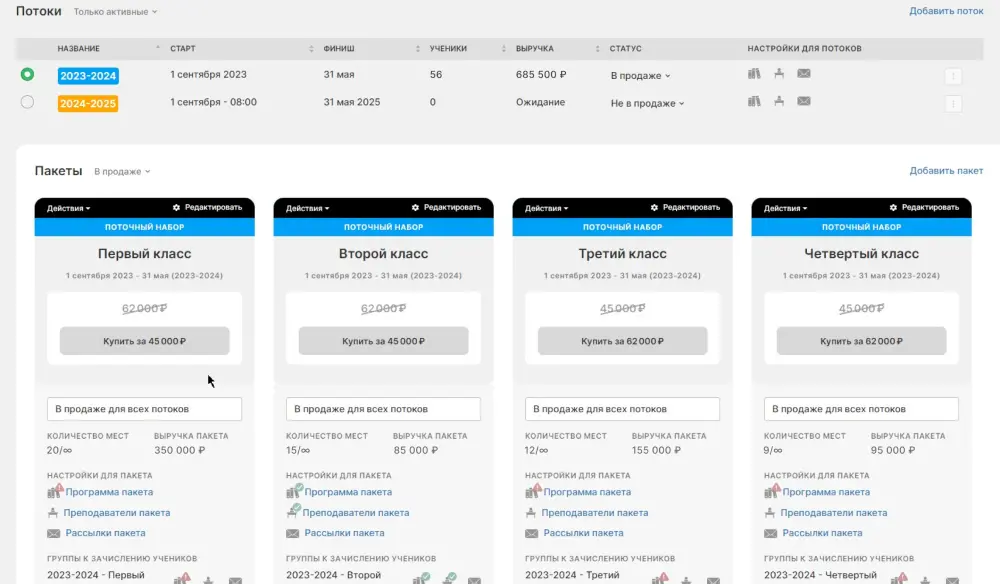Click gear Редактировать on Первый класс card
The height and width of the screenshot is (584, 1000).
coord(207,208)
